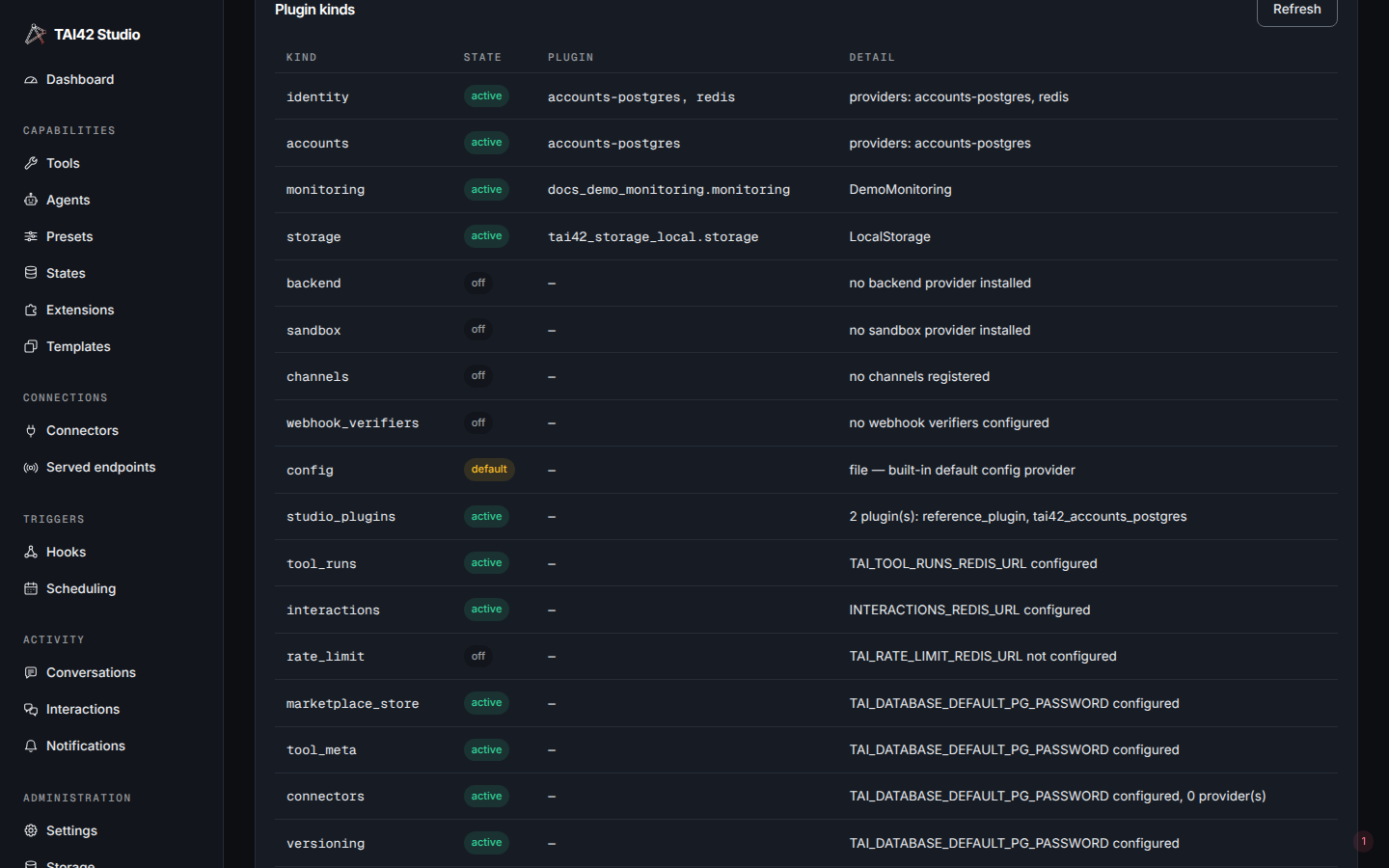The image size is (1389, 868).
Task: Click plugin text docs_demo_monitoring.monitoring
Action: (668, 190)
